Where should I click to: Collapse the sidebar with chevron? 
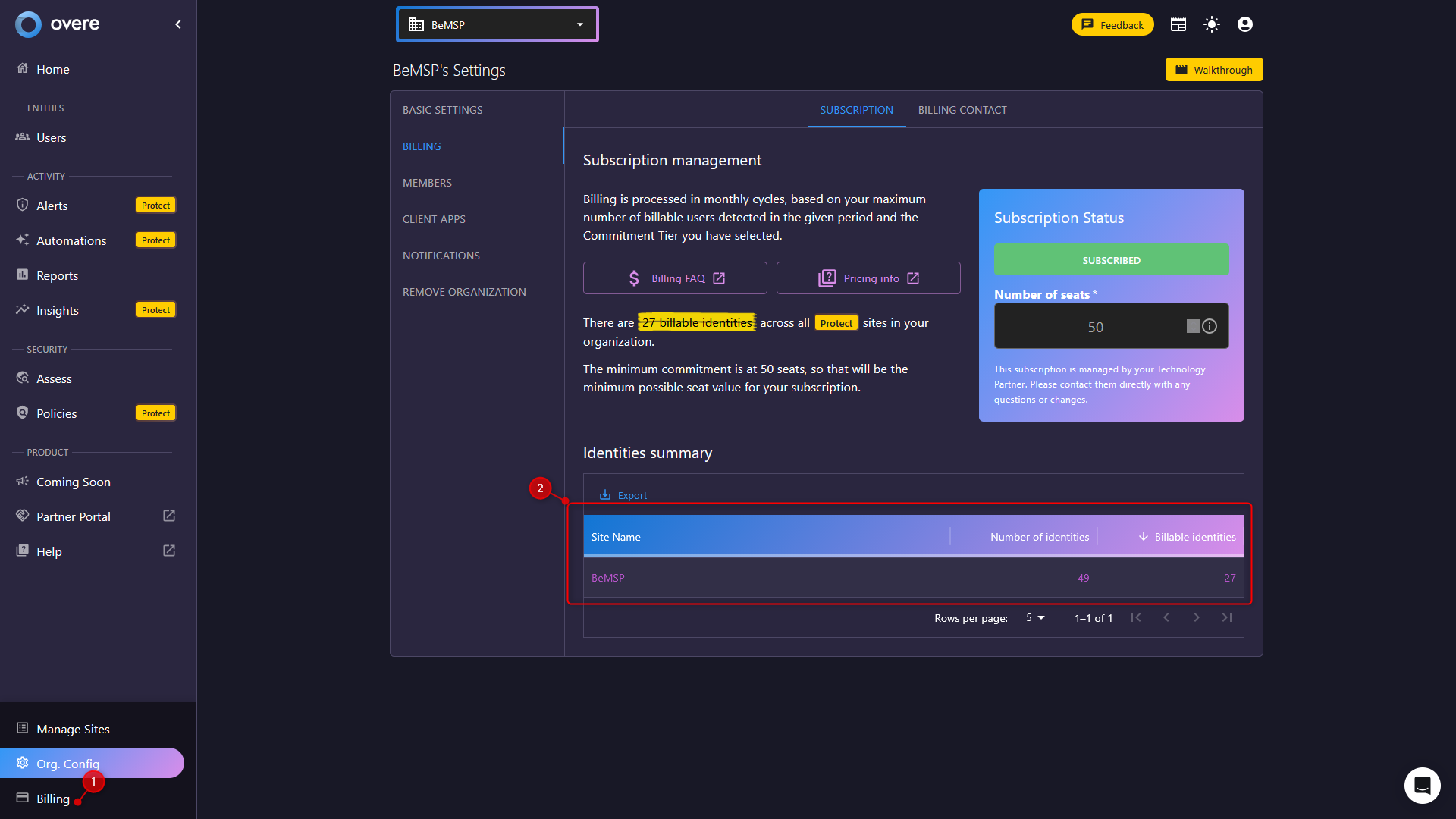tap(178, 24)
